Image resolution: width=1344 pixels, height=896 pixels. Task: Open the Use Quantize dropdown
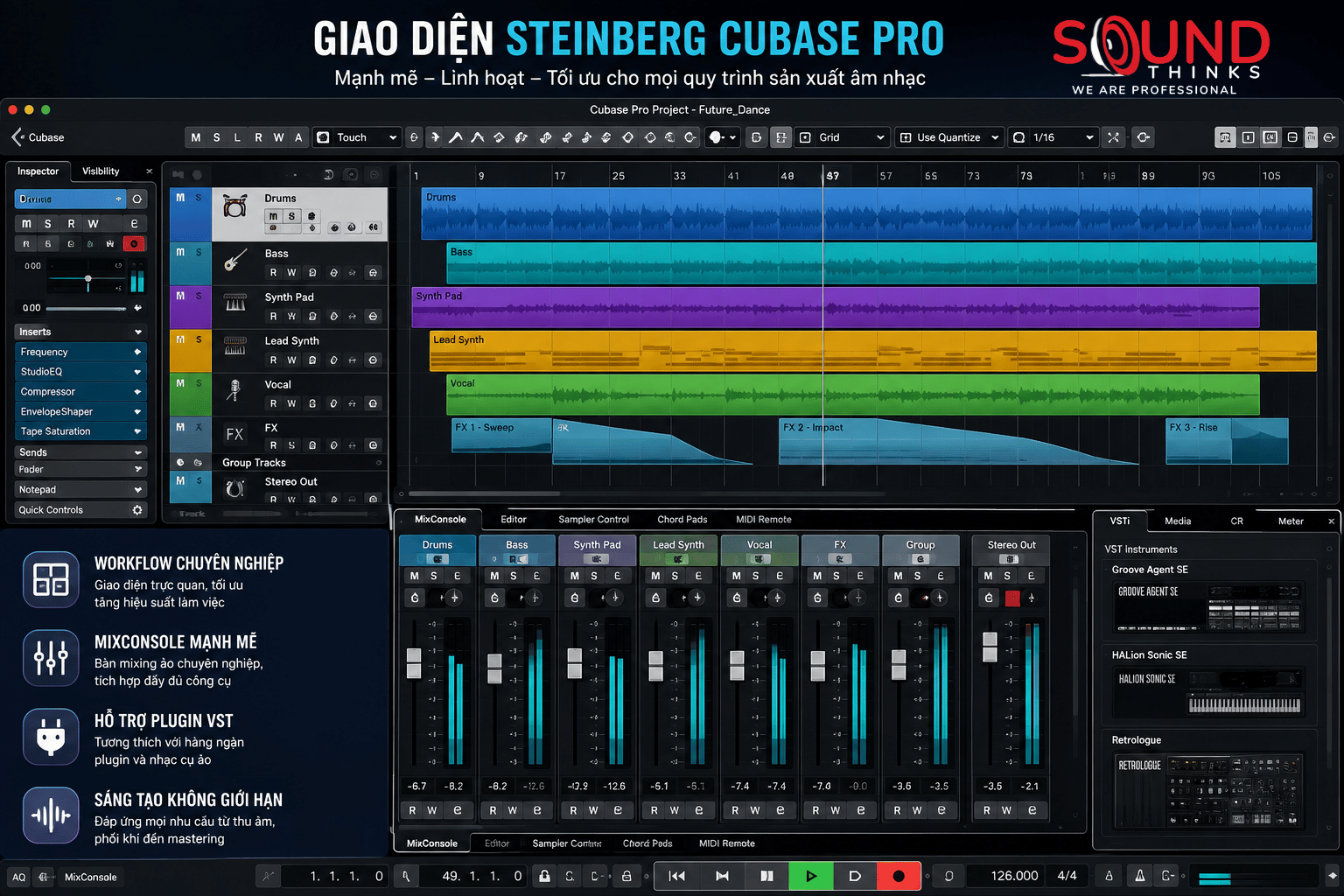949,137
